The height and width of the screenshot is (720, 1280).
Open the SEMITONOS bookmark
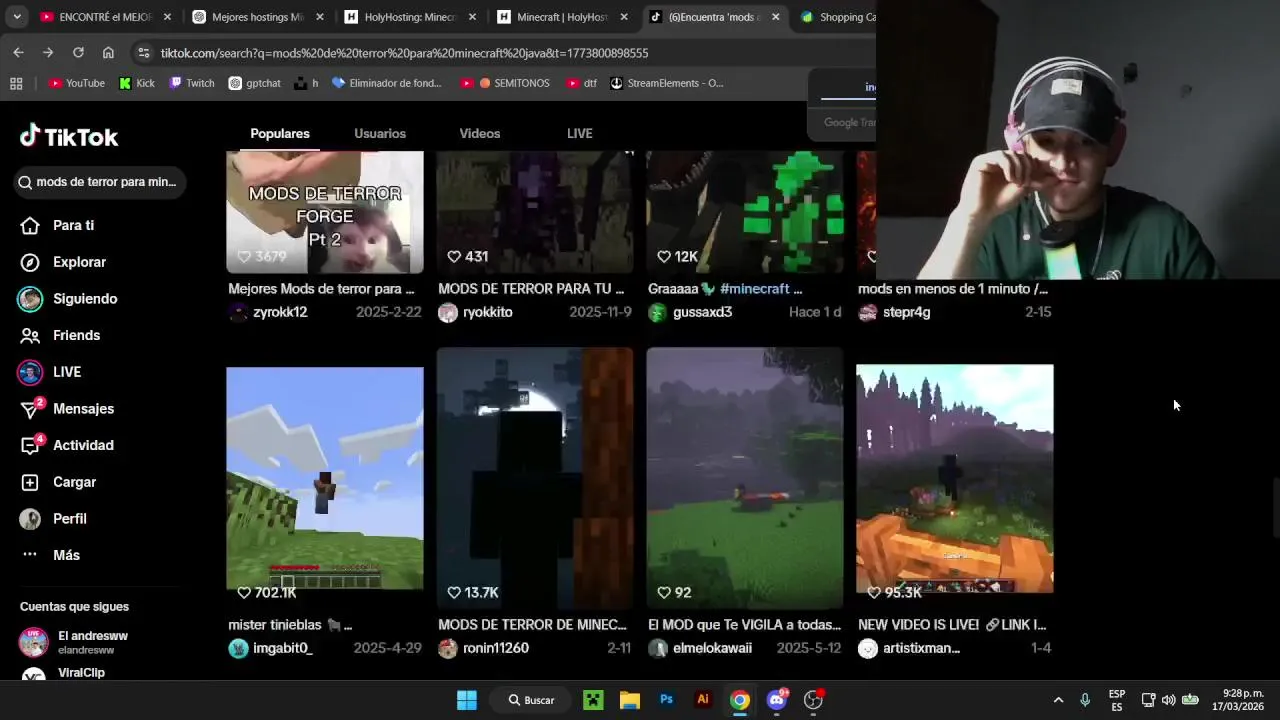505,83
